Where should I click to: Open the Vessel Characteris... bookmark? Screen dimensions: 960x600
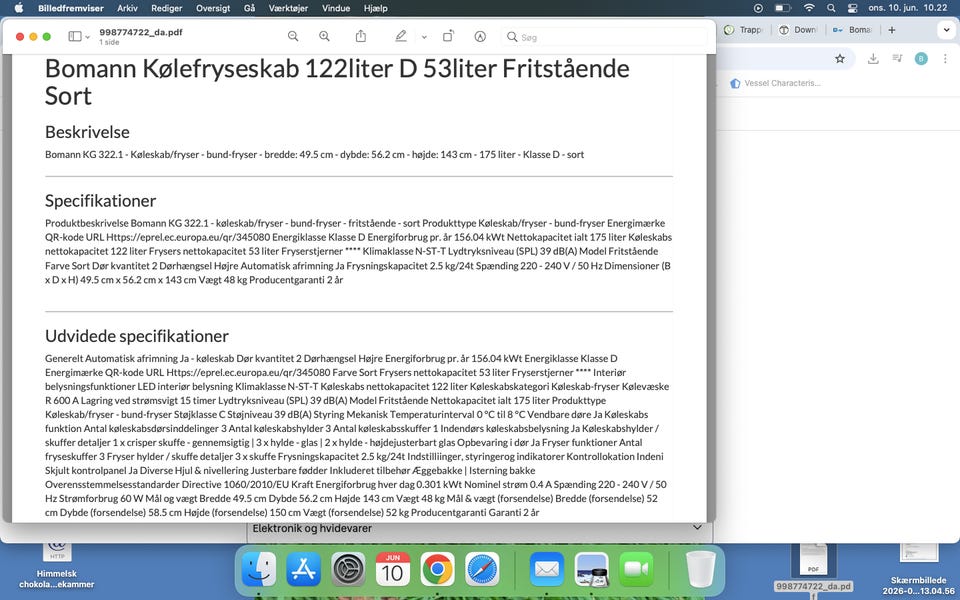coord(775,83)
